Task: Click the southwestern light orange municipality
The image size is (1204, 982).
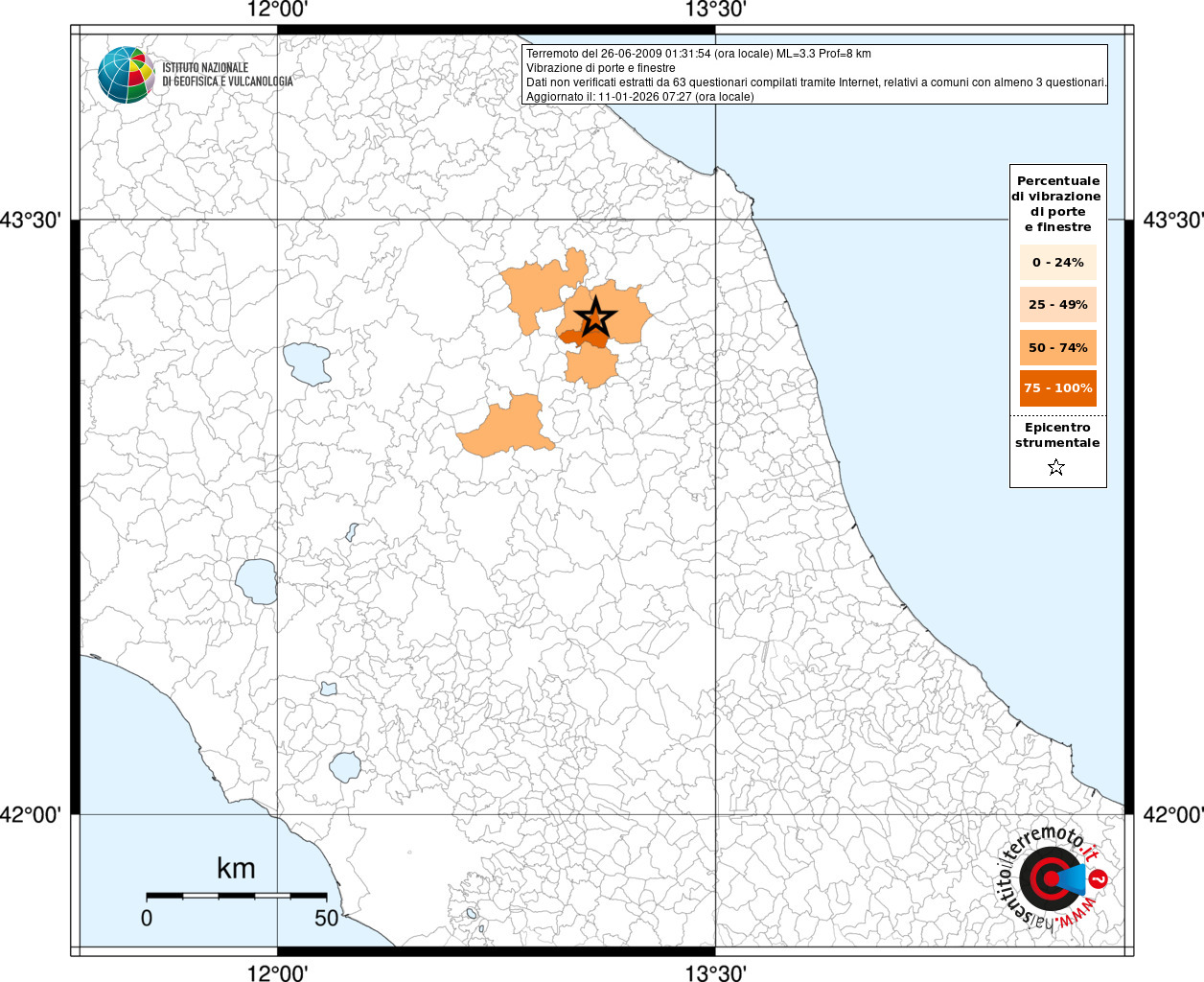Action: click(508, 428)
